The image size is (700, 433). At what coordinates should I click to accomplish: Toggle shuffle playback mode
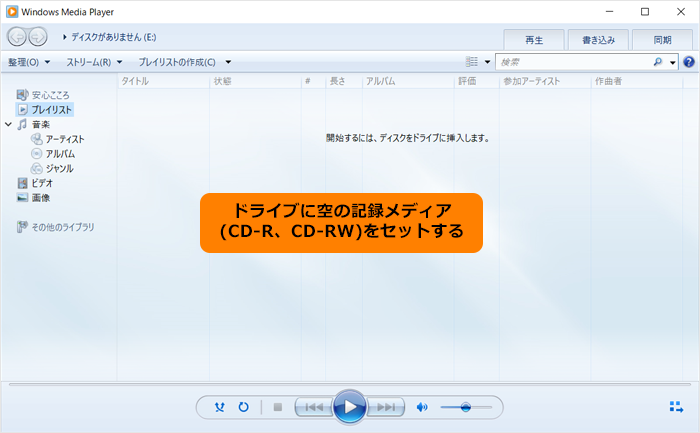coord(220,407)
